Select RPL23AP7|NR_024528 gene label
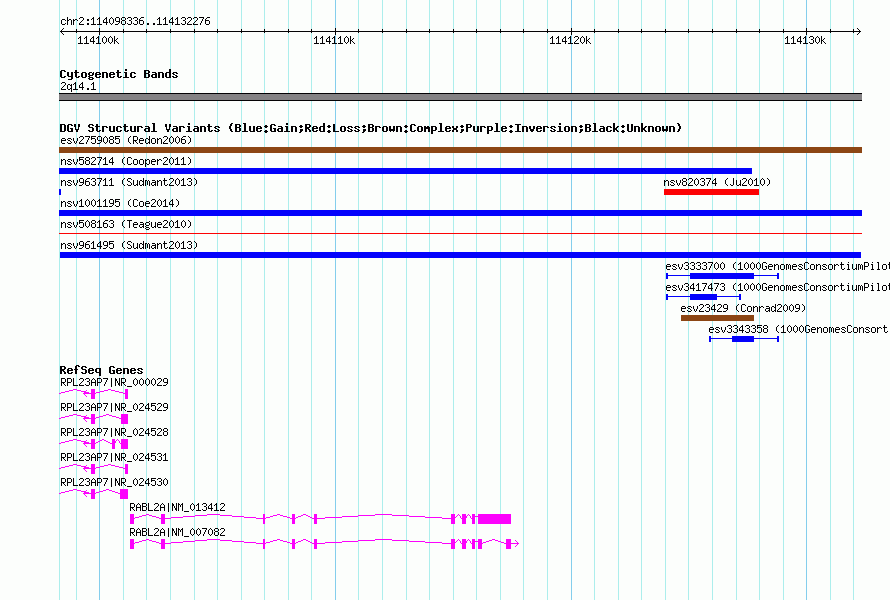Image resolution: width=890 pixels, height=600 pixels. point(114,433)
